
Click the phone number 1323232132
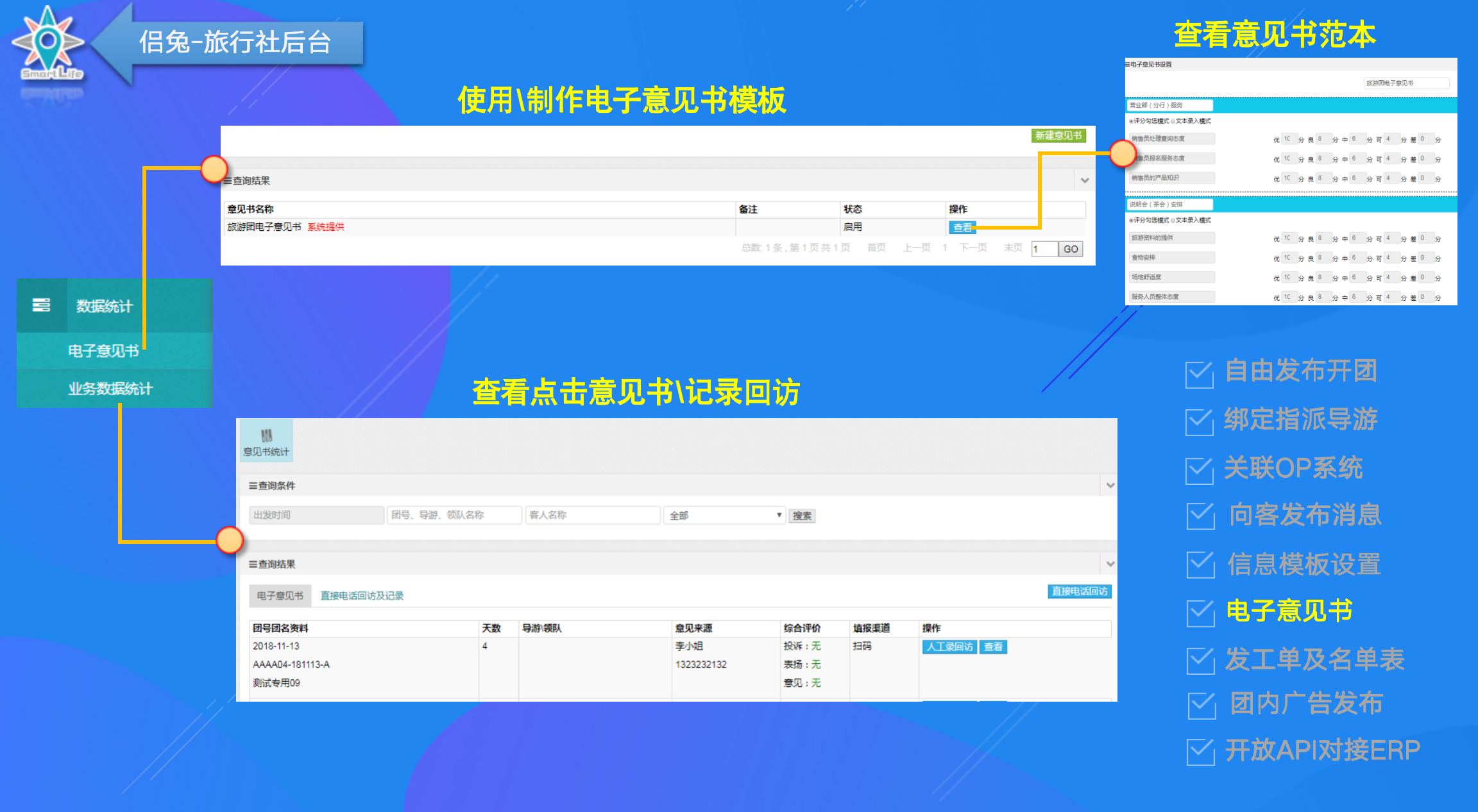pyautogui.click(x=701, y=664)
